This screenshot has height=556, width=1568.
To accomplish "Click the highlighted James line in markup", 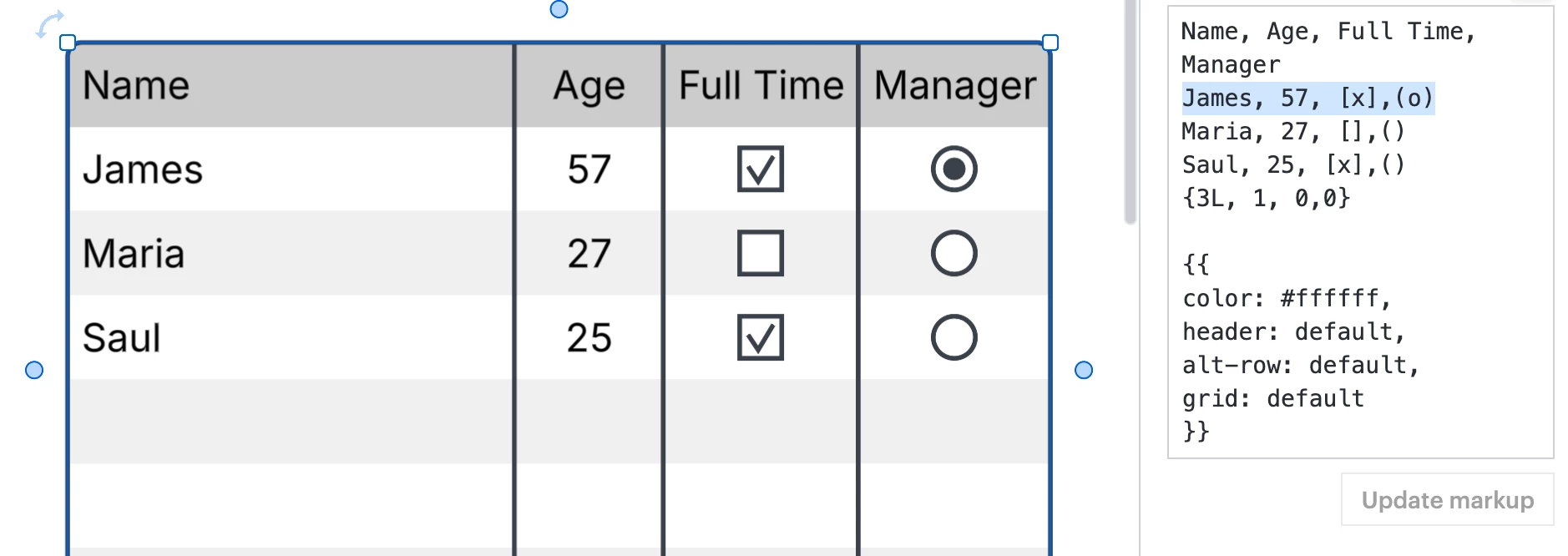I will click(x=1308, y=99).
